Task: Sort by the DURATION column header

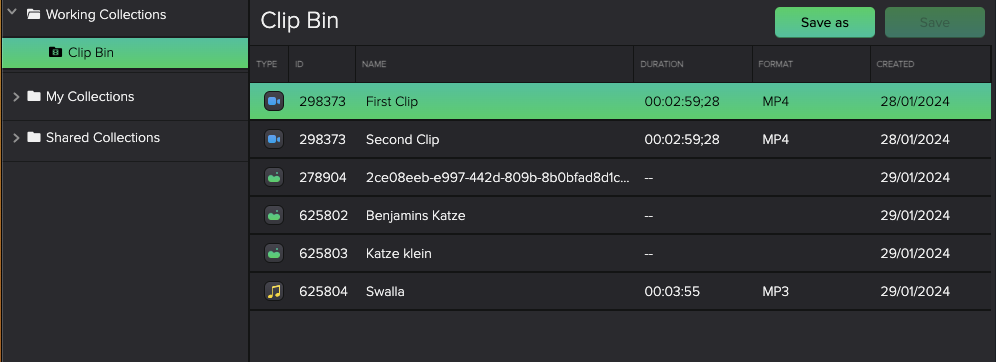Action: tap(662, 64)
